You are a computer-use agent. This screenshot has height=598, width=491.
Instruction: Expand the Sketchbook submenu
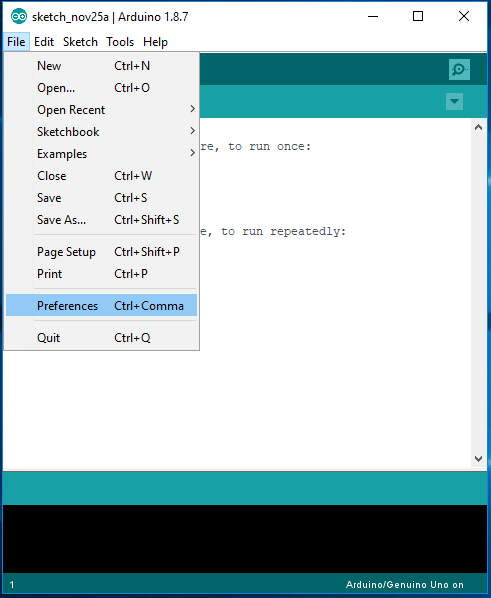click(101, 132)
